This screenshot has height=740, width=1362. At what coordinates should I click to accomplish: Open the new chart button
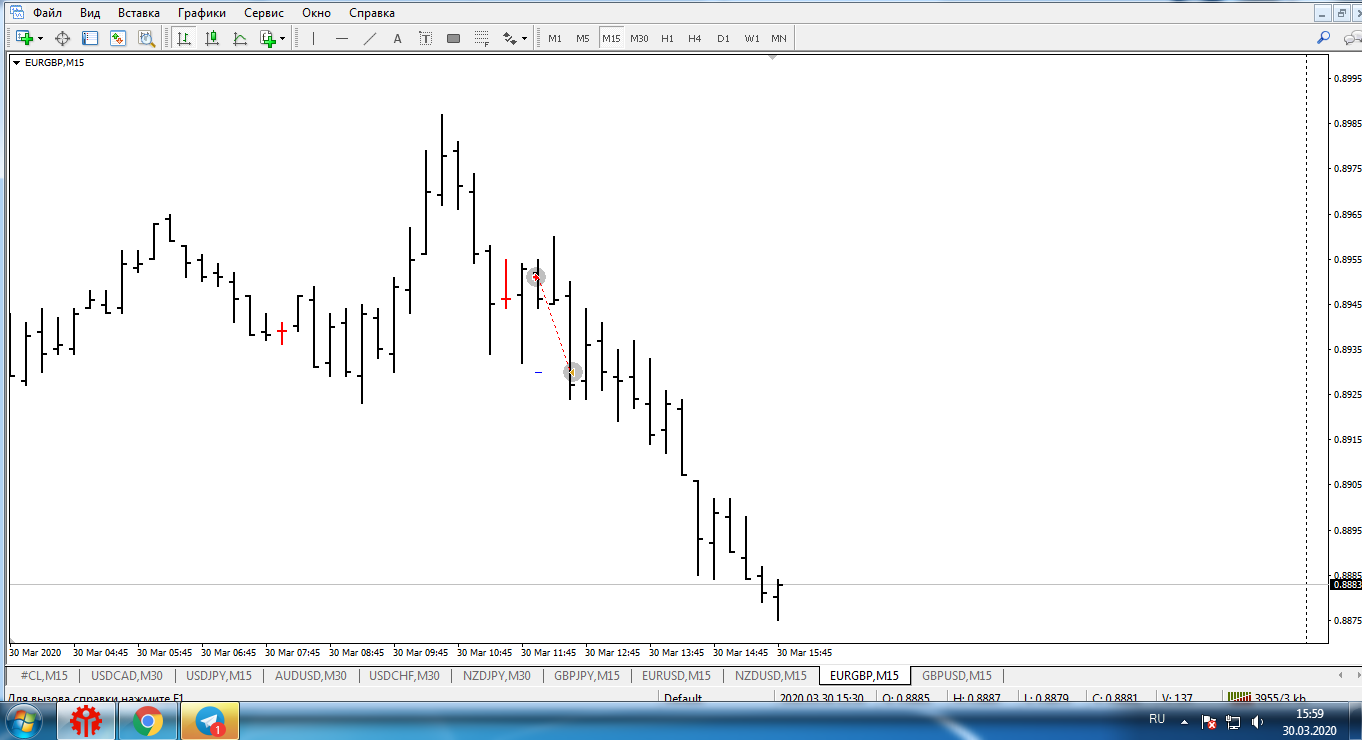[23, 38]
